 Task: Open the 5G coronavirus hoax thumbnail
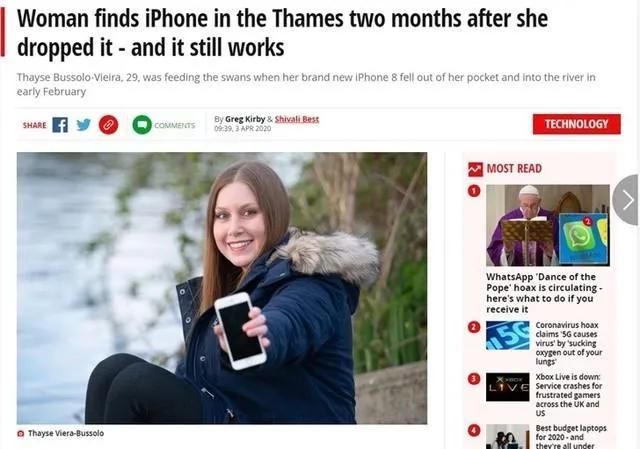pos(508,336)
